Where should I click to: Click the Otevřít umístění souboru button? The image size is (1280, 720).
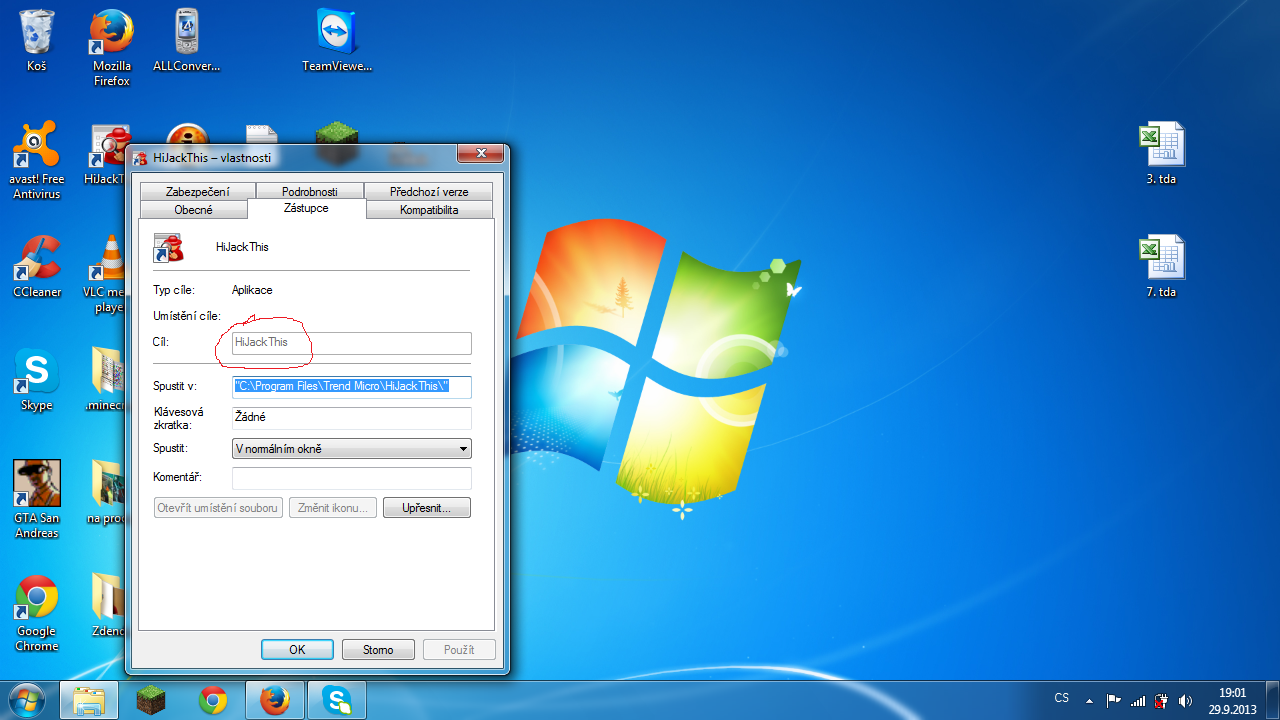coord(219,508)
